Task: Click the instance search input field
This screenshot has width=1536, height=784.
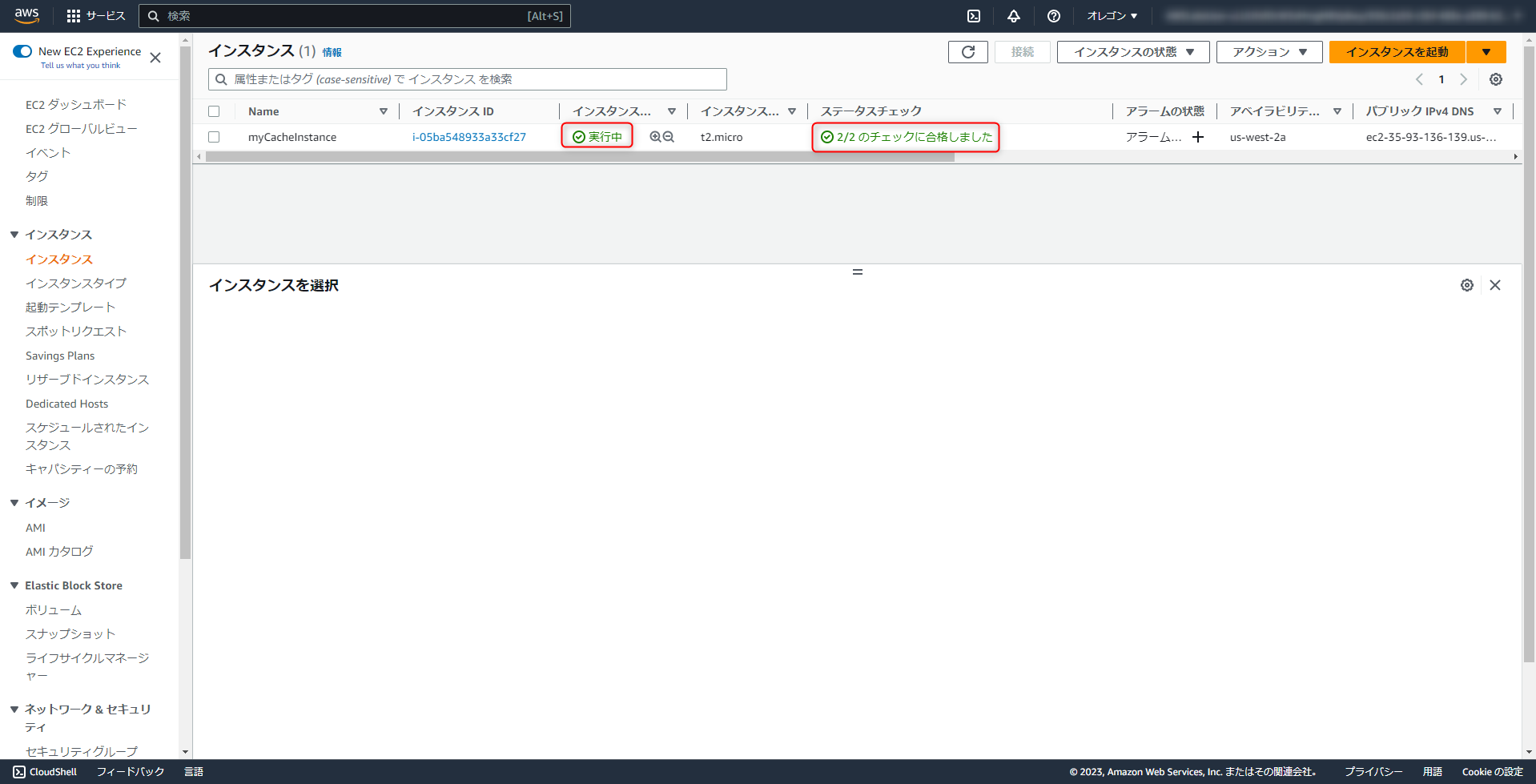Action: coord(467,79)
